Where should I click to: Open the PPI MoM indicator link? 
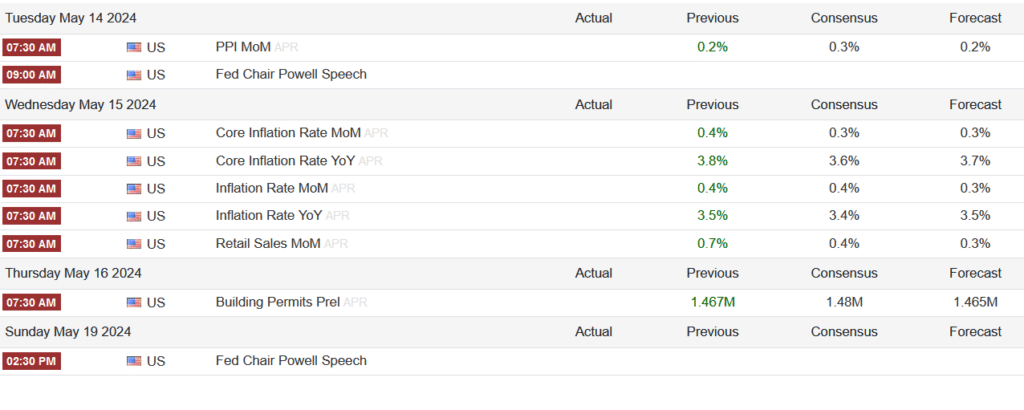tap(243, 47)
